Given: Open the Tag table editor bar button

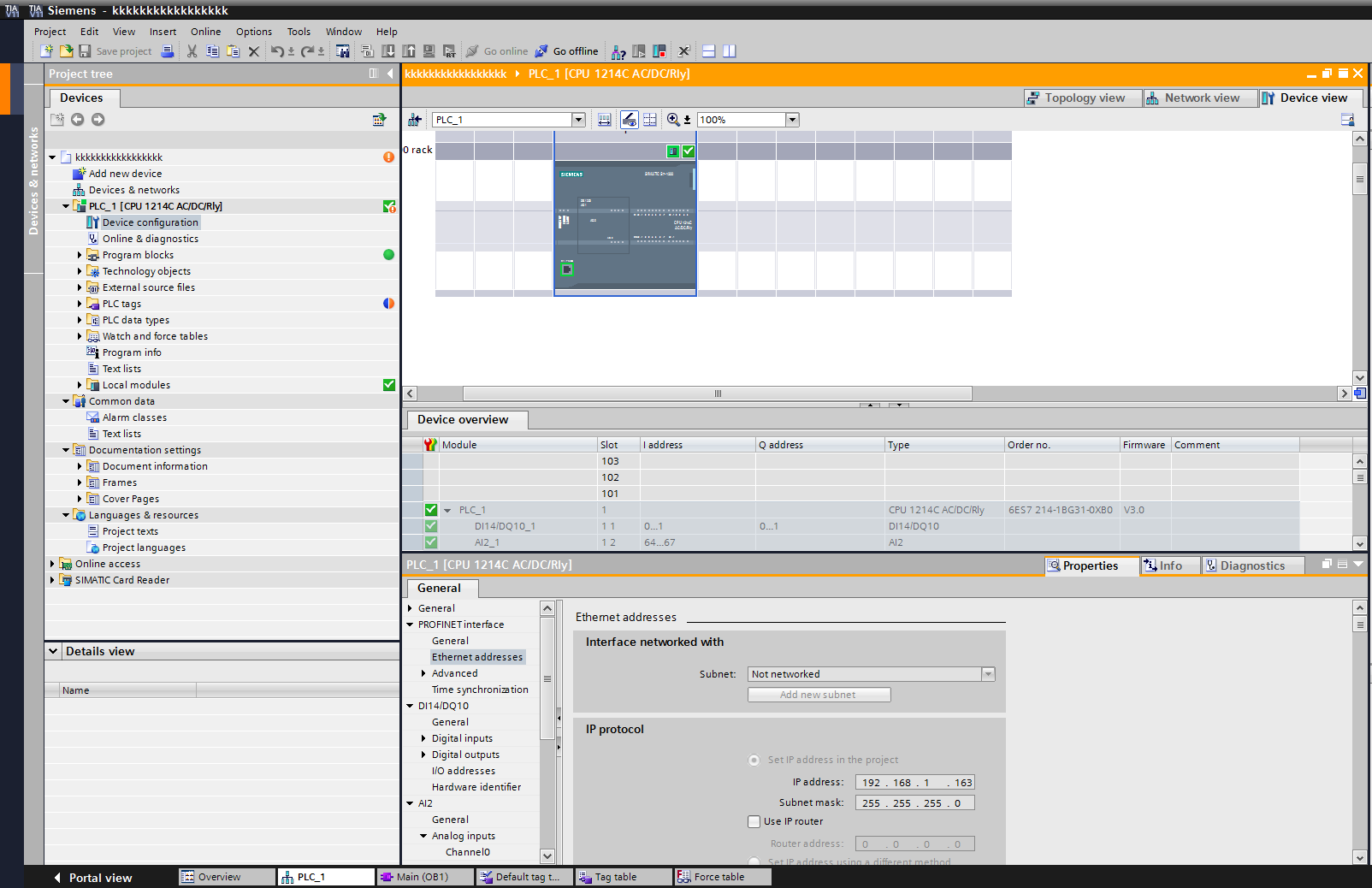Looking at the screenshot, I should 624,877.
